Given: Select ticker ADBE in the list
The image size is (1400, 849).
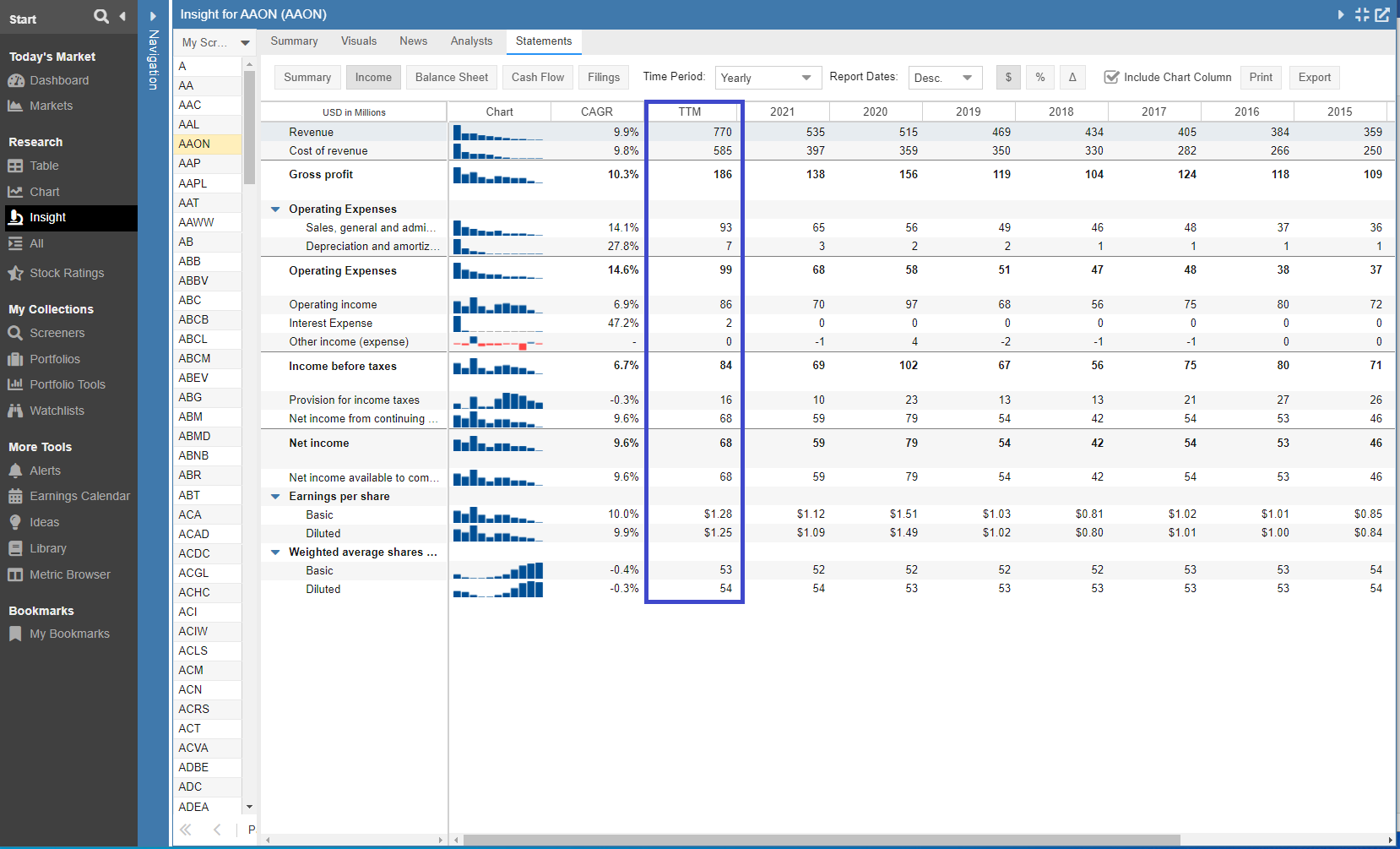Looking at the screenshot, I should click(208, 767).
